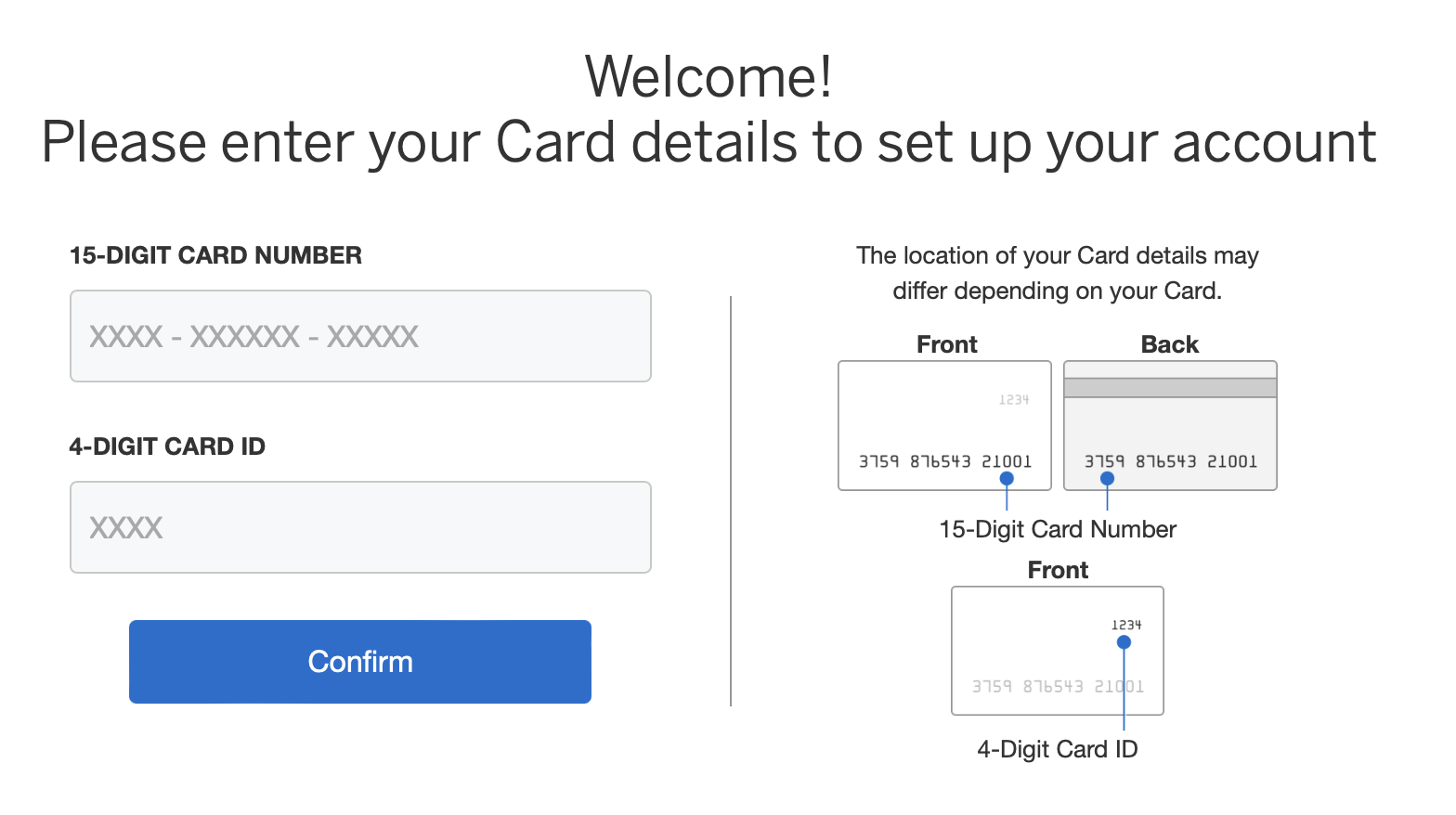This screenshot has width=1456, height=815.
Task: Click the blue dot marker on the Back card
Action: (x=1106, y=478)
